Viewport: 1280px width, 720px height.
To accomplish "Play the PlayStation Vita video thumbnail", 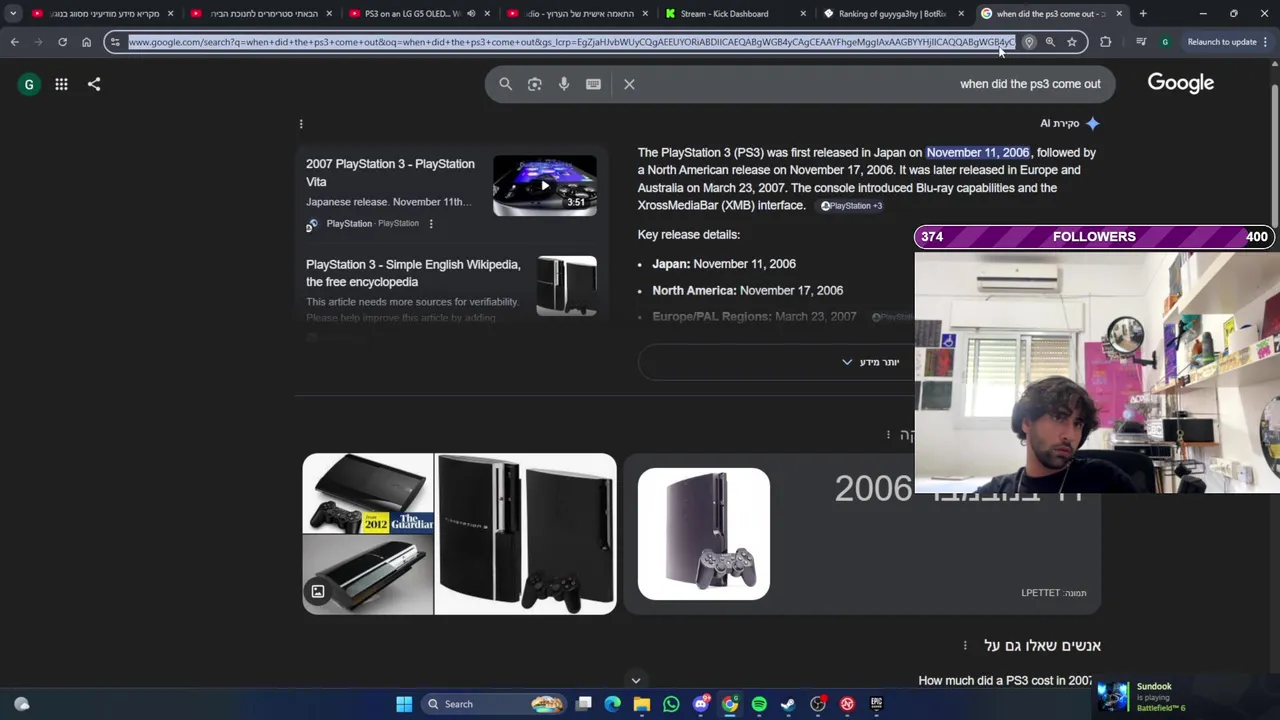I will 545,186.
